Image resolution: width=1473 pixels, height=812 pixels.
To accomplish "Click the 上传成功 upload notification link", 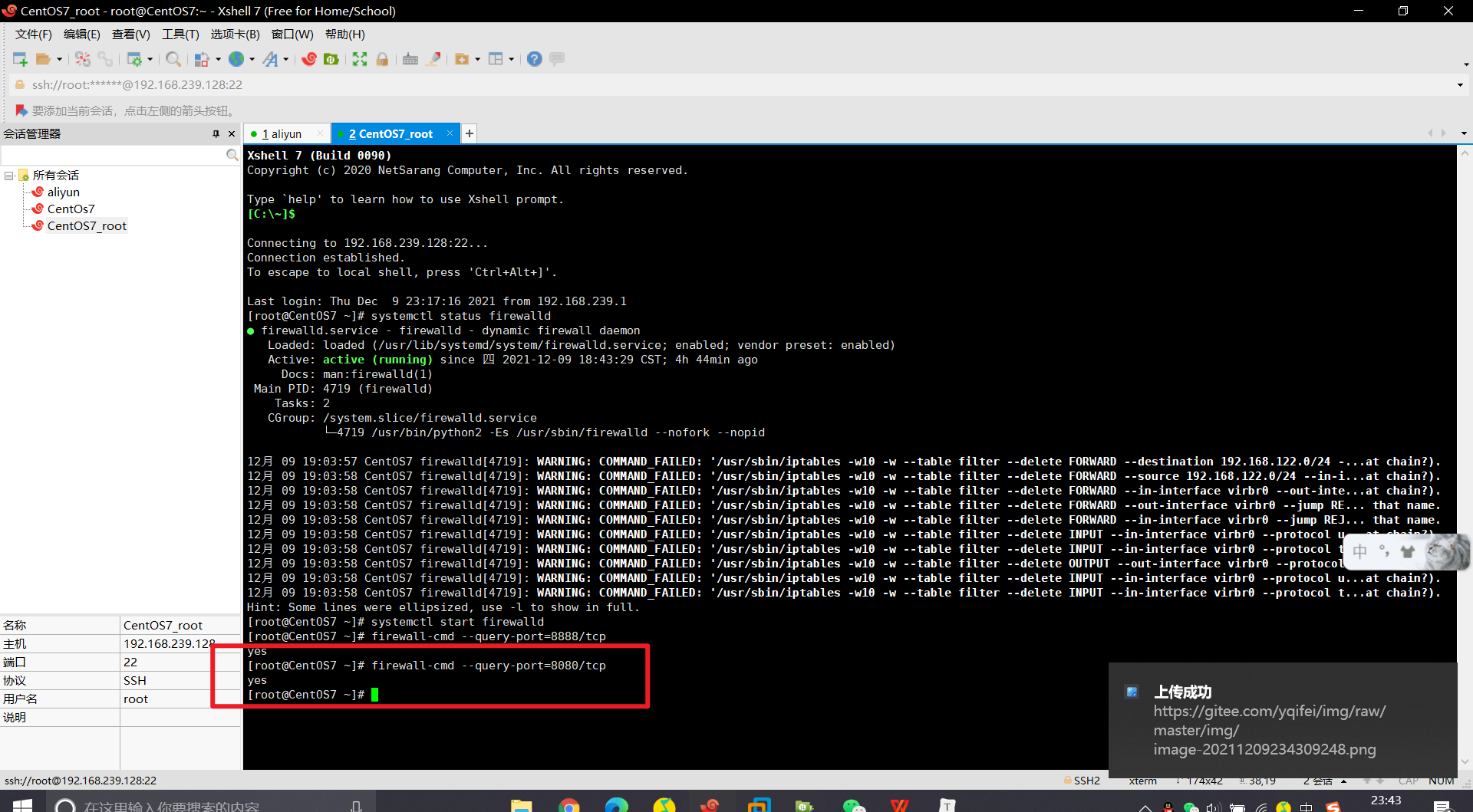I will pyautogui.click(x=1269, y=730).
